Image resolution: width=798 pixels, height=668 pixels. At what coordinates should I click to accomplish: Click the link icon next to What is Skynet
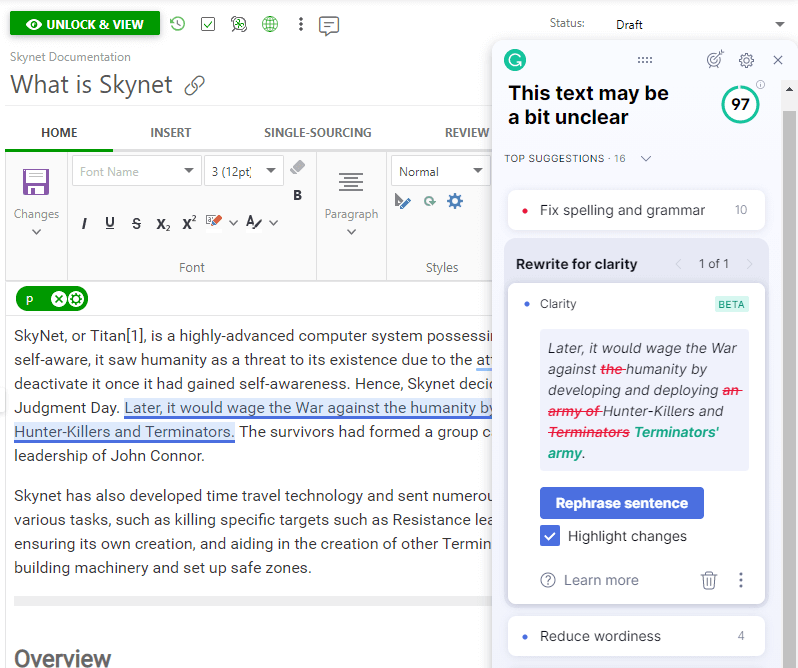(194, 85)
